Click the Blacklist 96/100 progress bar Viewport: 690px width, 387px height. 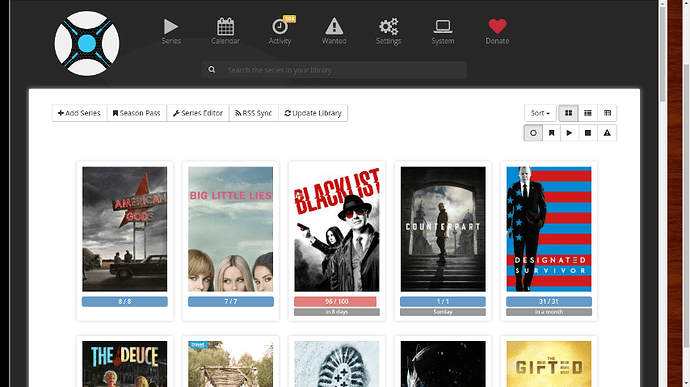point(337,302)
